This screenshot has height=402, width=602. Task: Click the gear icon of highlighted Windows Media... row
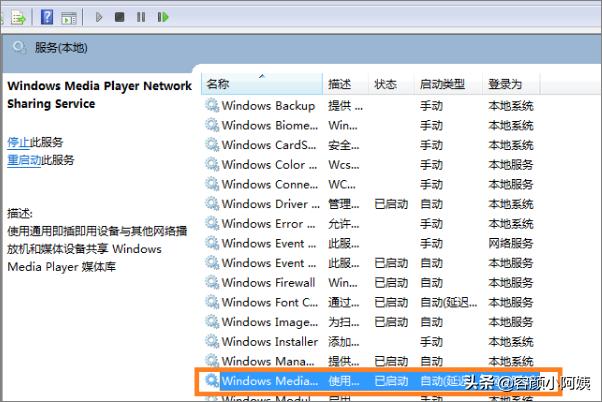tap(212, 380)
